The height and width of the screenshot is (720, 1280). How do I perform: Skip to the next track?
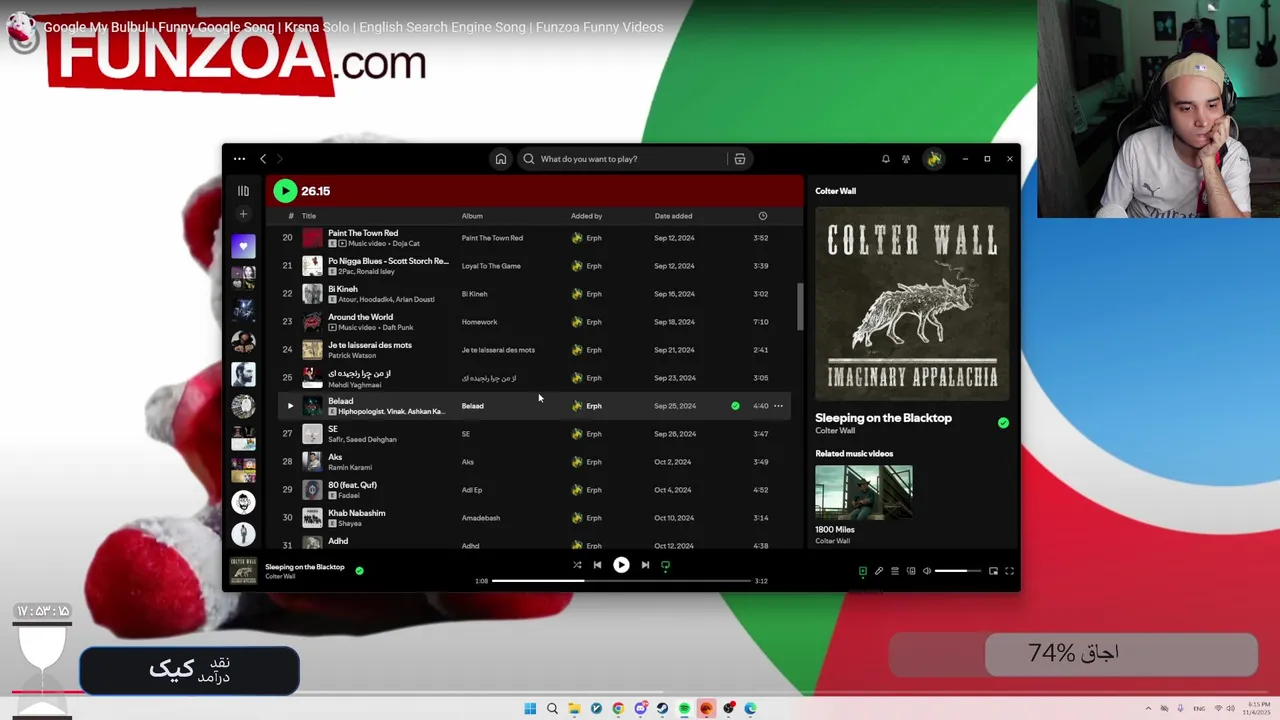pos(645,565)
